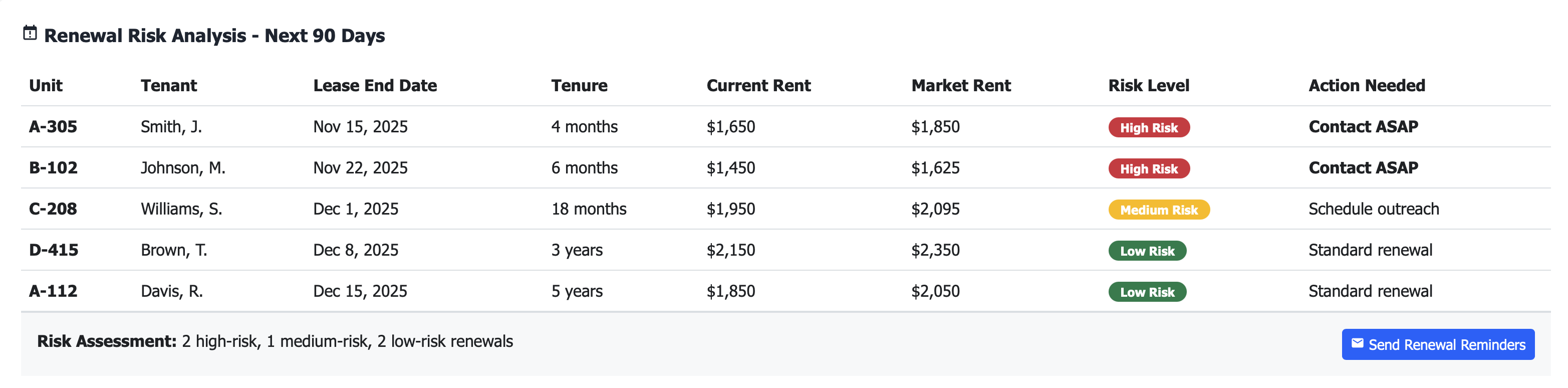This screenshot has height=388, width=1568.
Task: Click the Tenant column header
Action: 169,85
